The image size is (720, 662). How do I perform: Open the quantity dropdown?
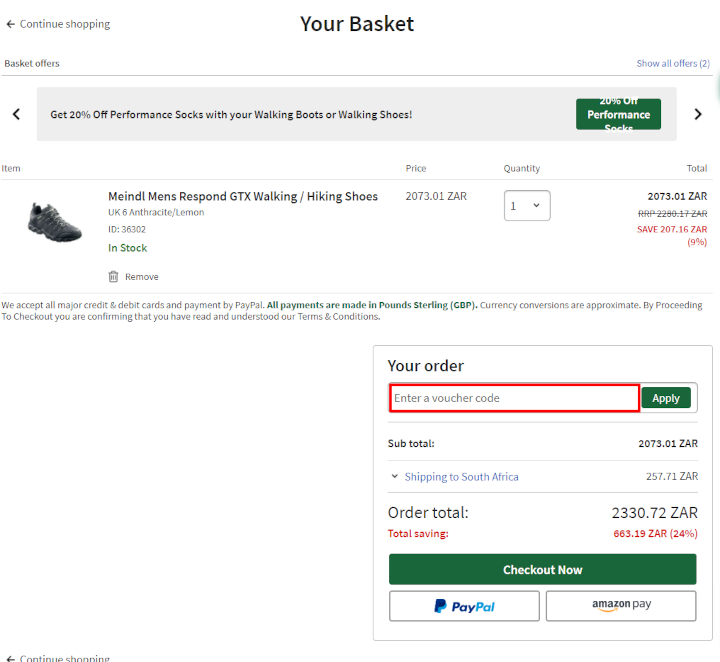527,206
